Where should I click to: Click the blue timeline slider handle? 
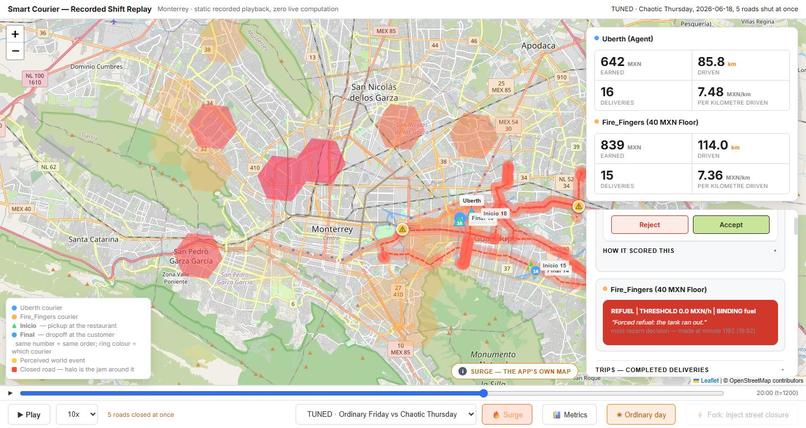tap(484, 393)
